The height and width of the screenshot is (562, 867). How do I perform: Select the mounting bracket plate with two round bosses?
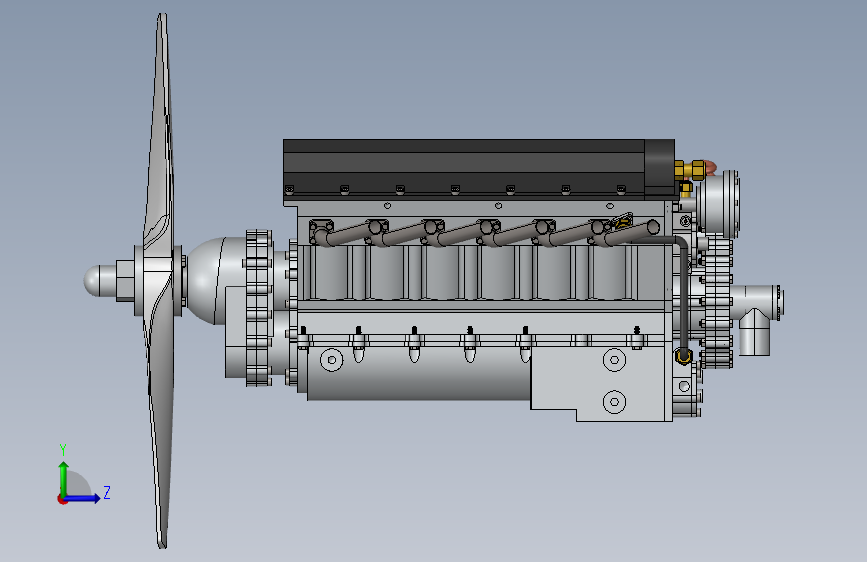(602, 382)
